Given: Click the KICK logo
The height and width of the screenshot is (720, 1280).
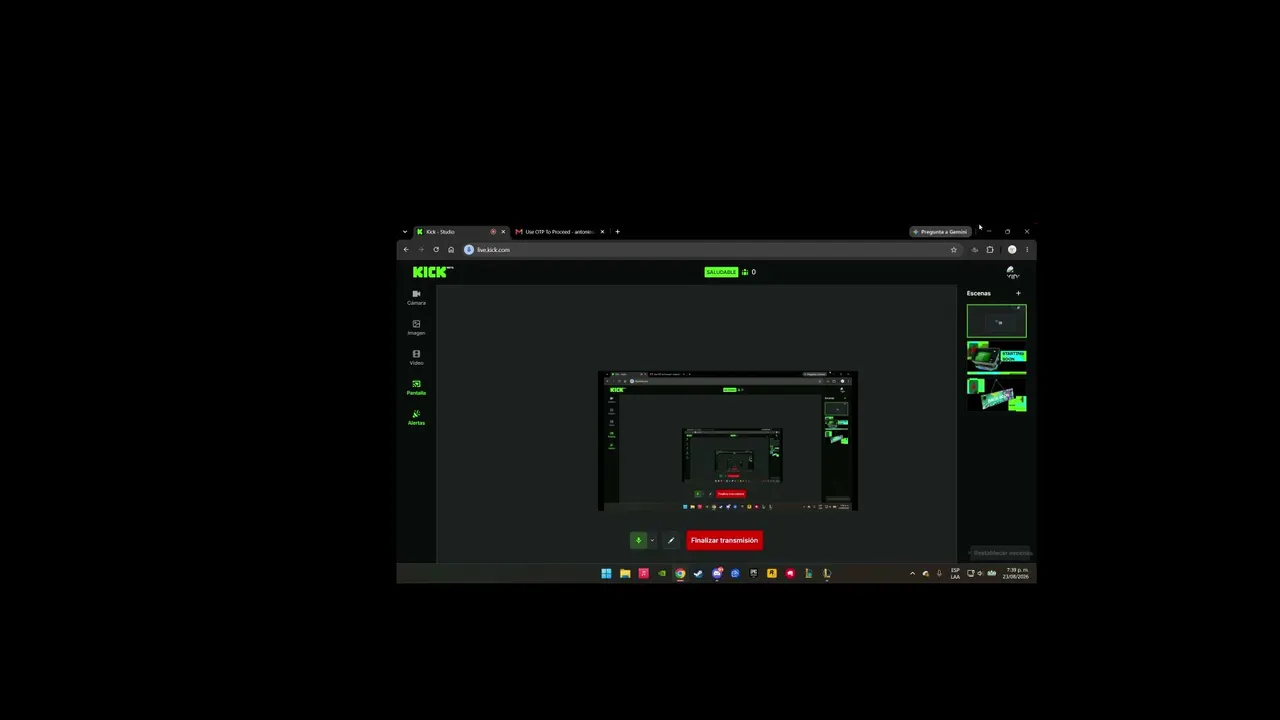Looking at the screenshot, I should tap(432, 272).
